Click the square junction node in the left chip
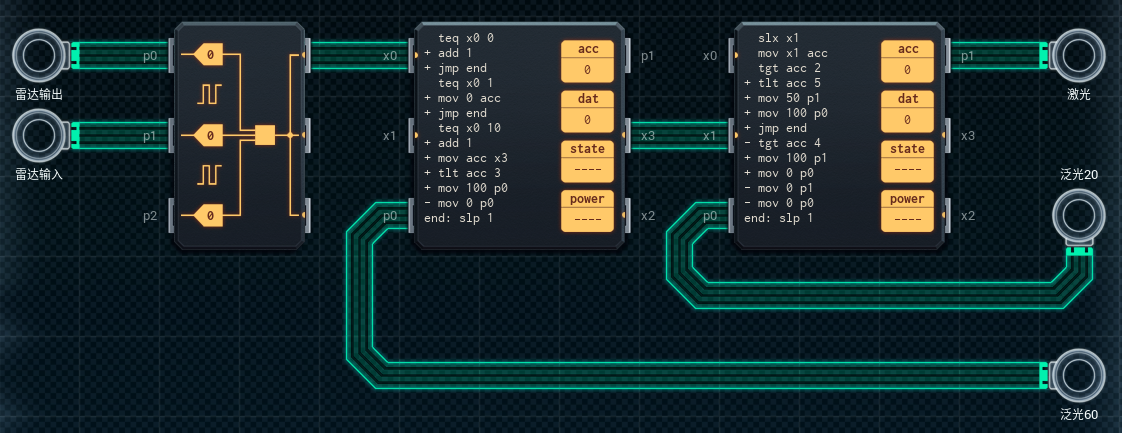 coord(265,135)
